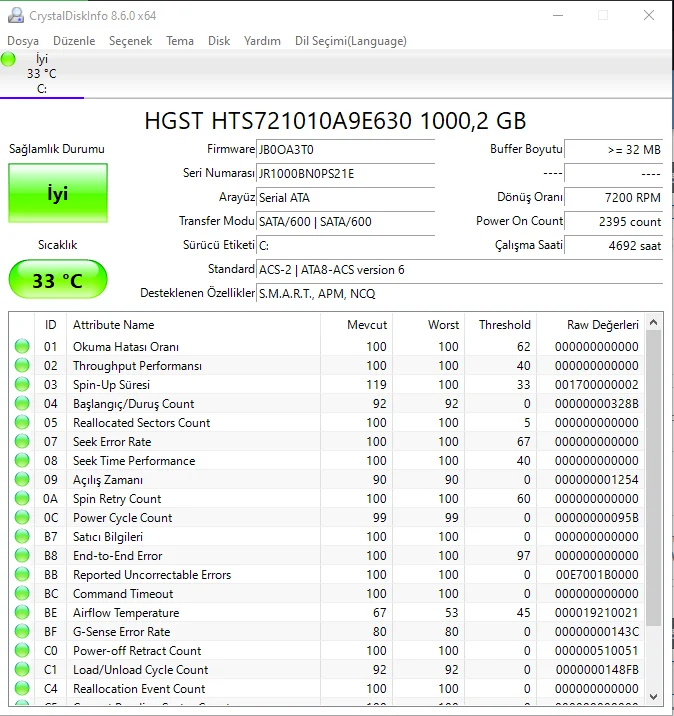Click status orb for Load/Unload Cycle Count row
The height and width of the screenshot is (716, 674).
click(22, 669)
